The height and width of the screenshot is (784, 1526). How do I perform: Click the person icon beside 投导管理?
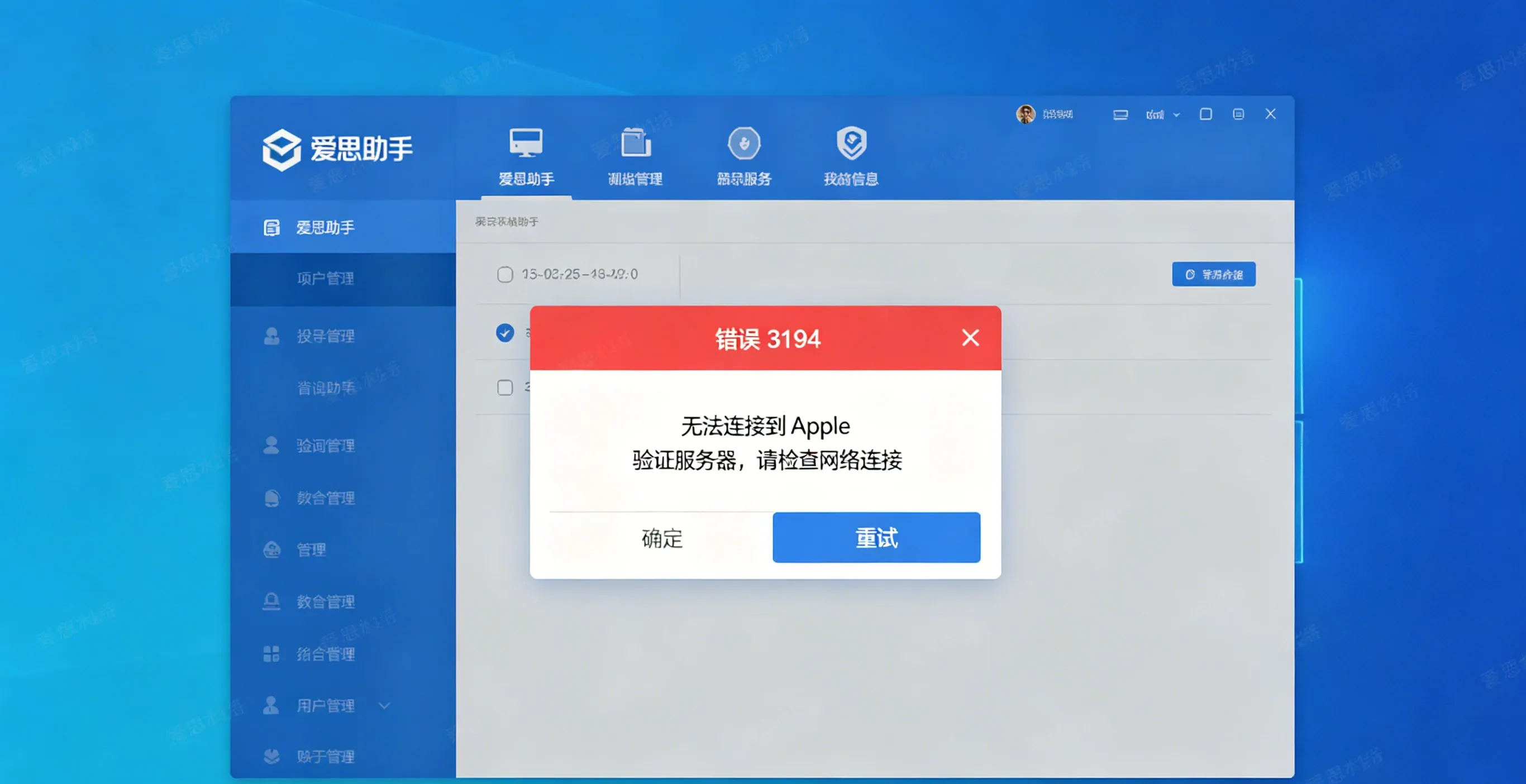pyautogui.click(x=271, y=336)
